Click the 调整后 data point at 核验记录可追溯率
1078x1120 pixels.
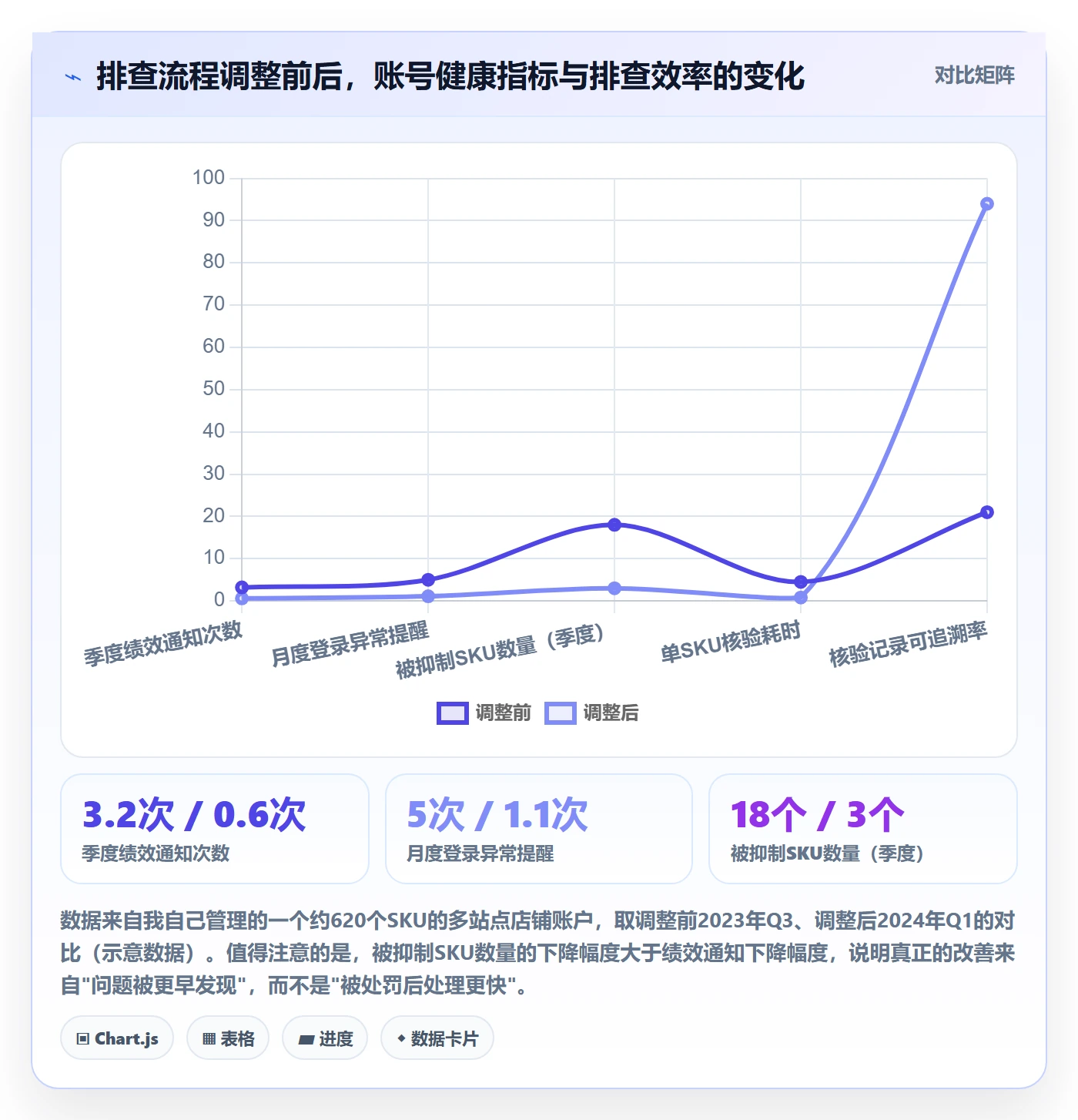(x=987, y=204)
